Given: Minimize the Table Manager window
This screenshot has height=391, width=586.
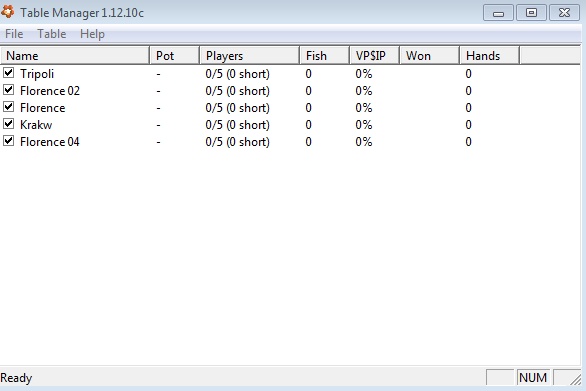Looking at the screenshot, I should (x=498, y=13).
